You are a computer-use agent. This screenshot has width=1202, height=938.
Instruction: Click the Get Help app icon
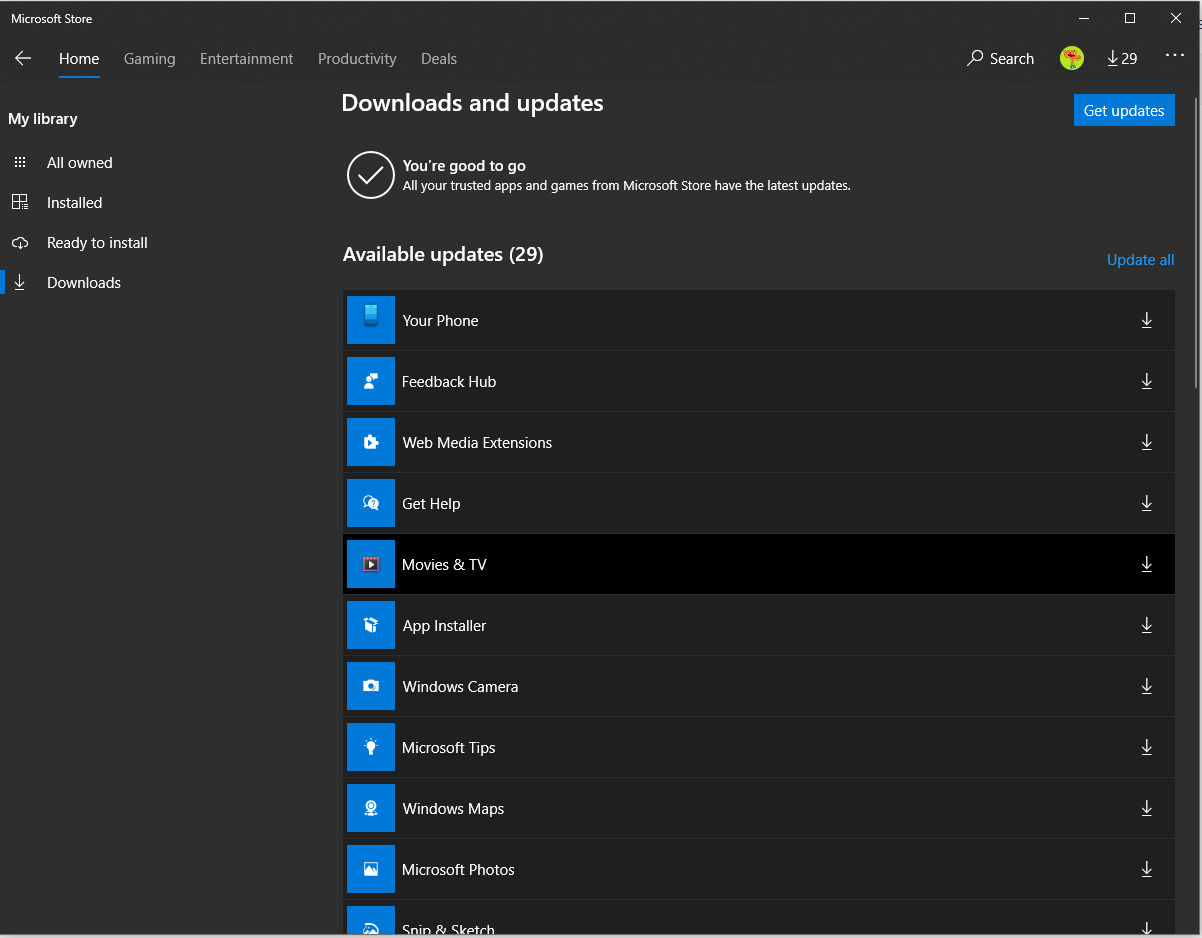(x=371, y=503)
